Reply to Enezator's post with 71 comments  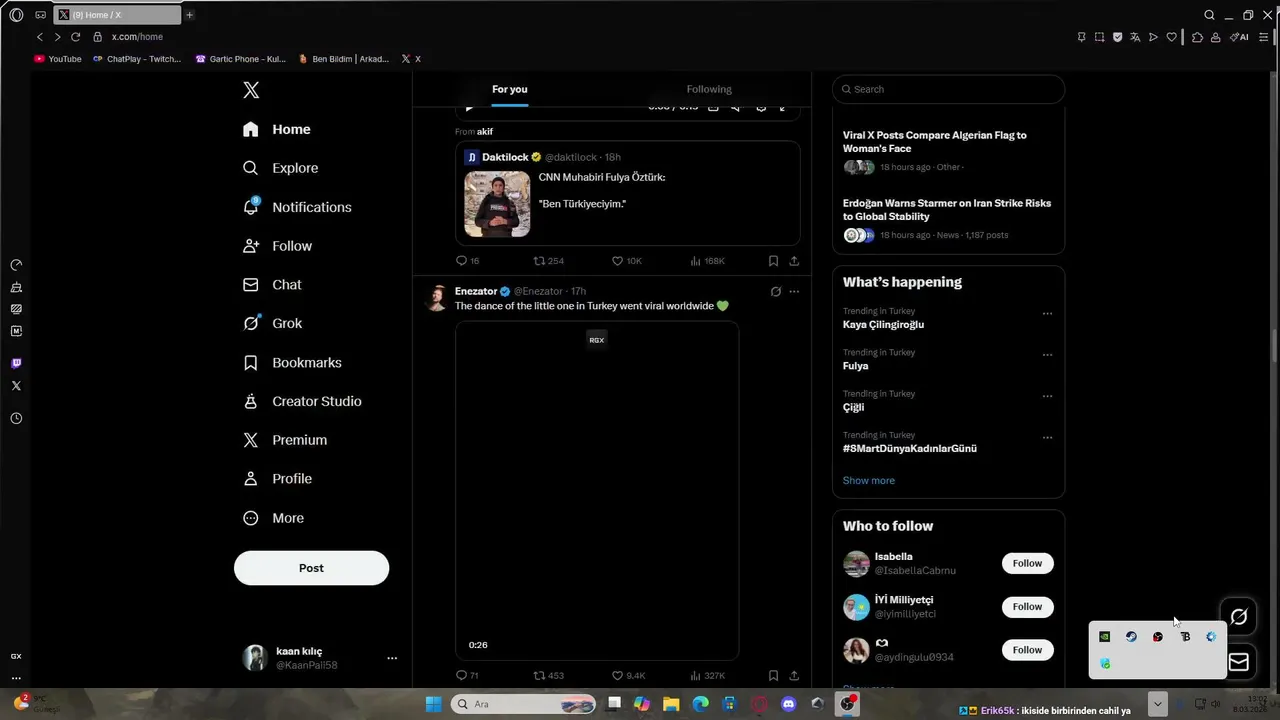click(x=467, y=676)
